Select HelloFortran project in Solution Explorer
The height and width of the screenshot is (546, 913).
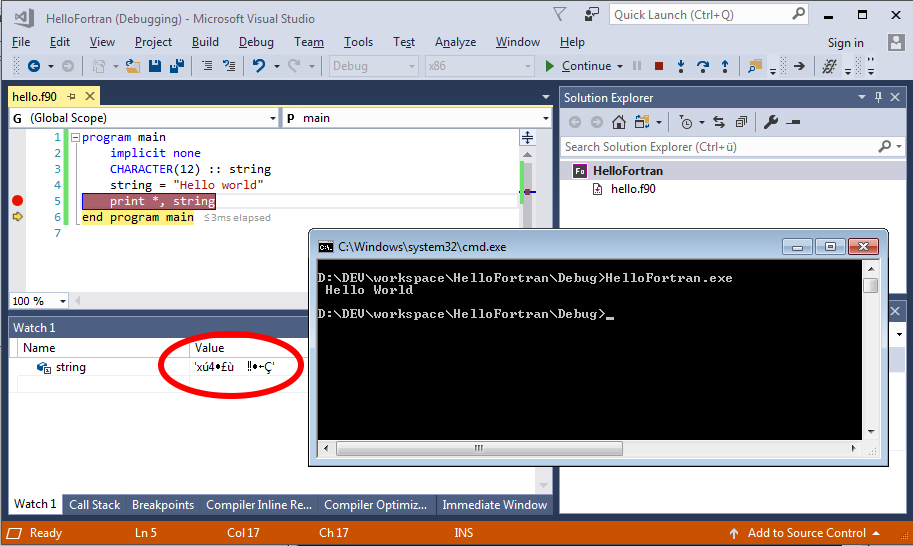click(628, 171)
